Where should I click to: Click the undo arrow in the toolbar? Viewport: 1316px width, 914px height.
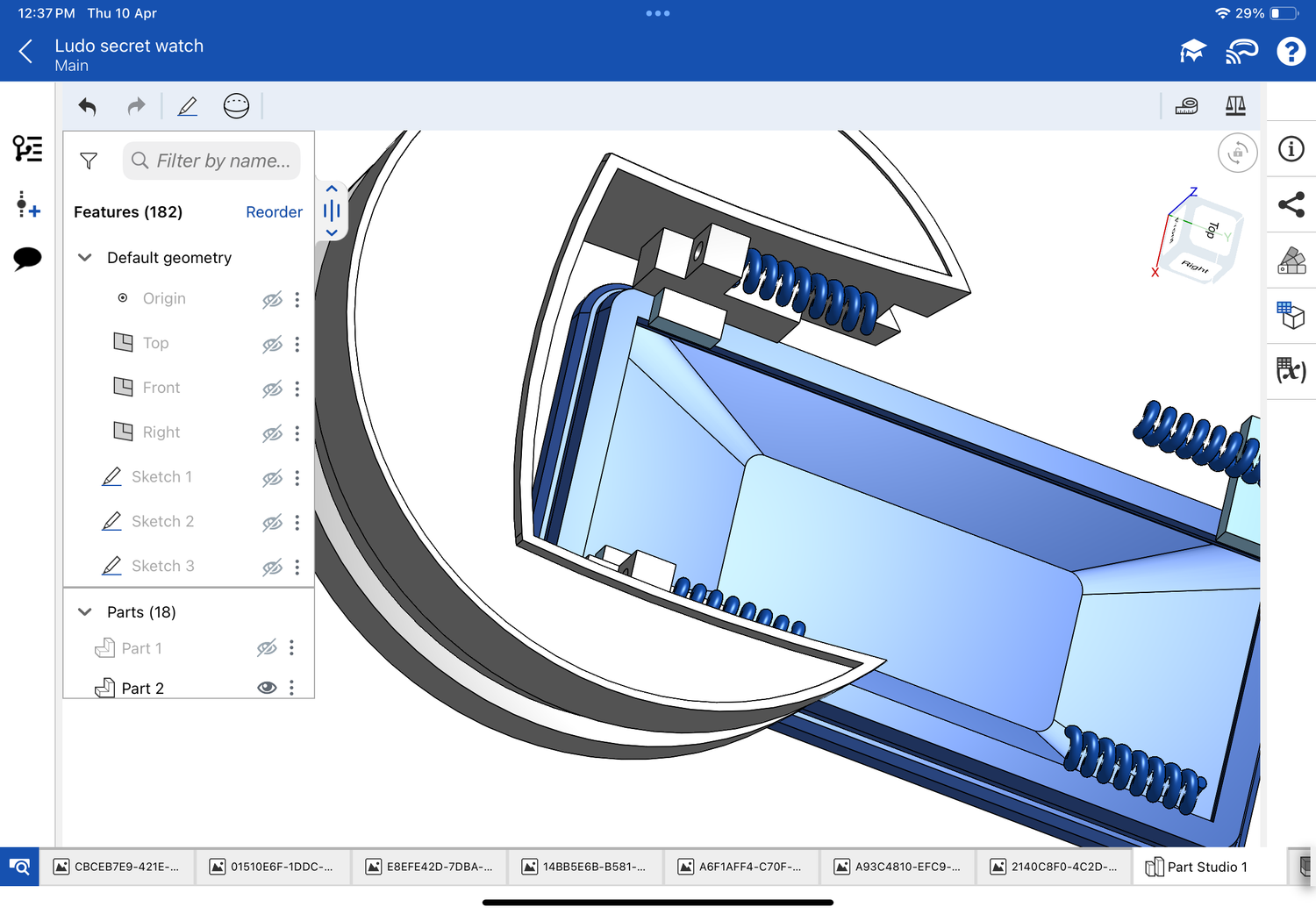pos(87,107)
